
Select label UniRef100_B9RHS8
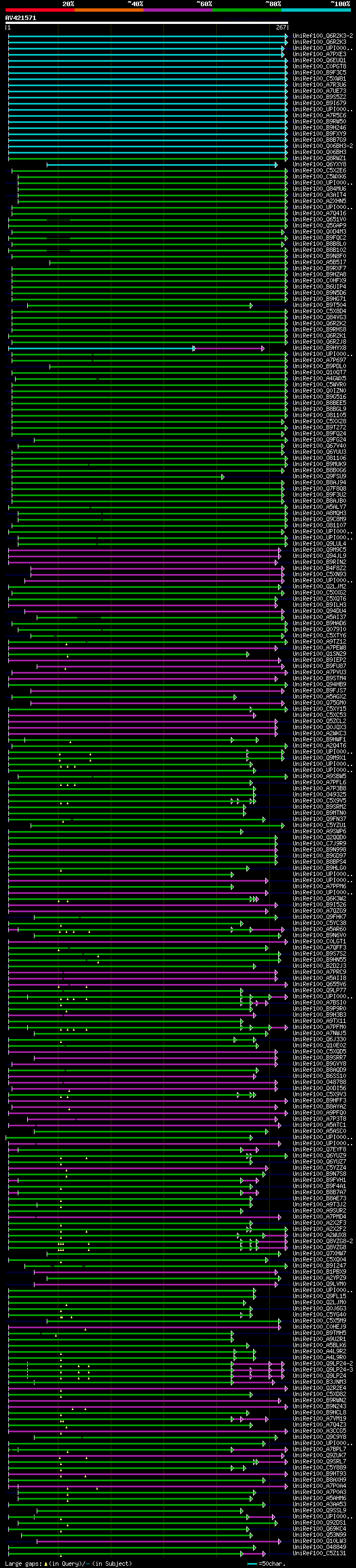(x=319, y=329)
